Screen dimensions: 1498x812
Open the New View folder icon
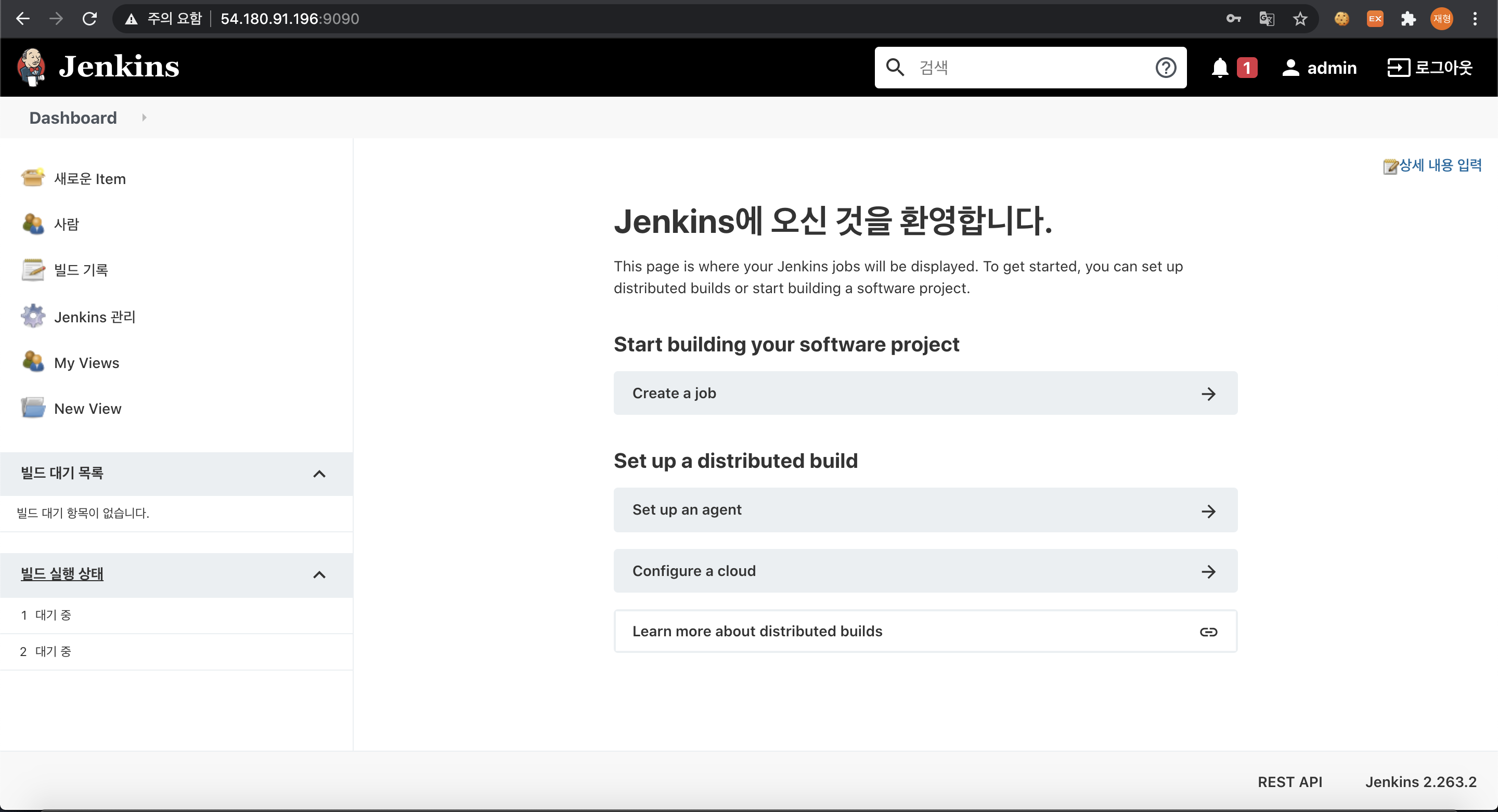point(33,408)
